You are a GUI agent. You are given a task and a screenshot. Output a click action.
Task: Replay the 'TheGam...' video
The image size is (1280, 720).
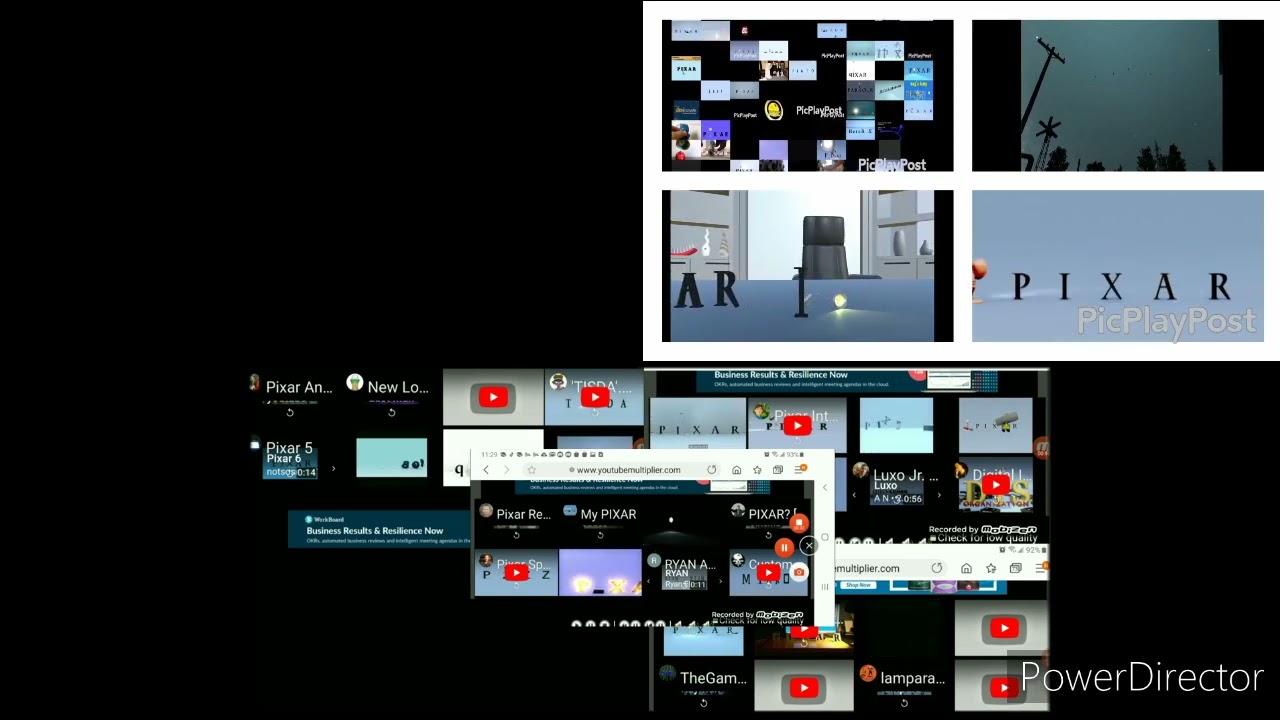click(x=704, y=702)
